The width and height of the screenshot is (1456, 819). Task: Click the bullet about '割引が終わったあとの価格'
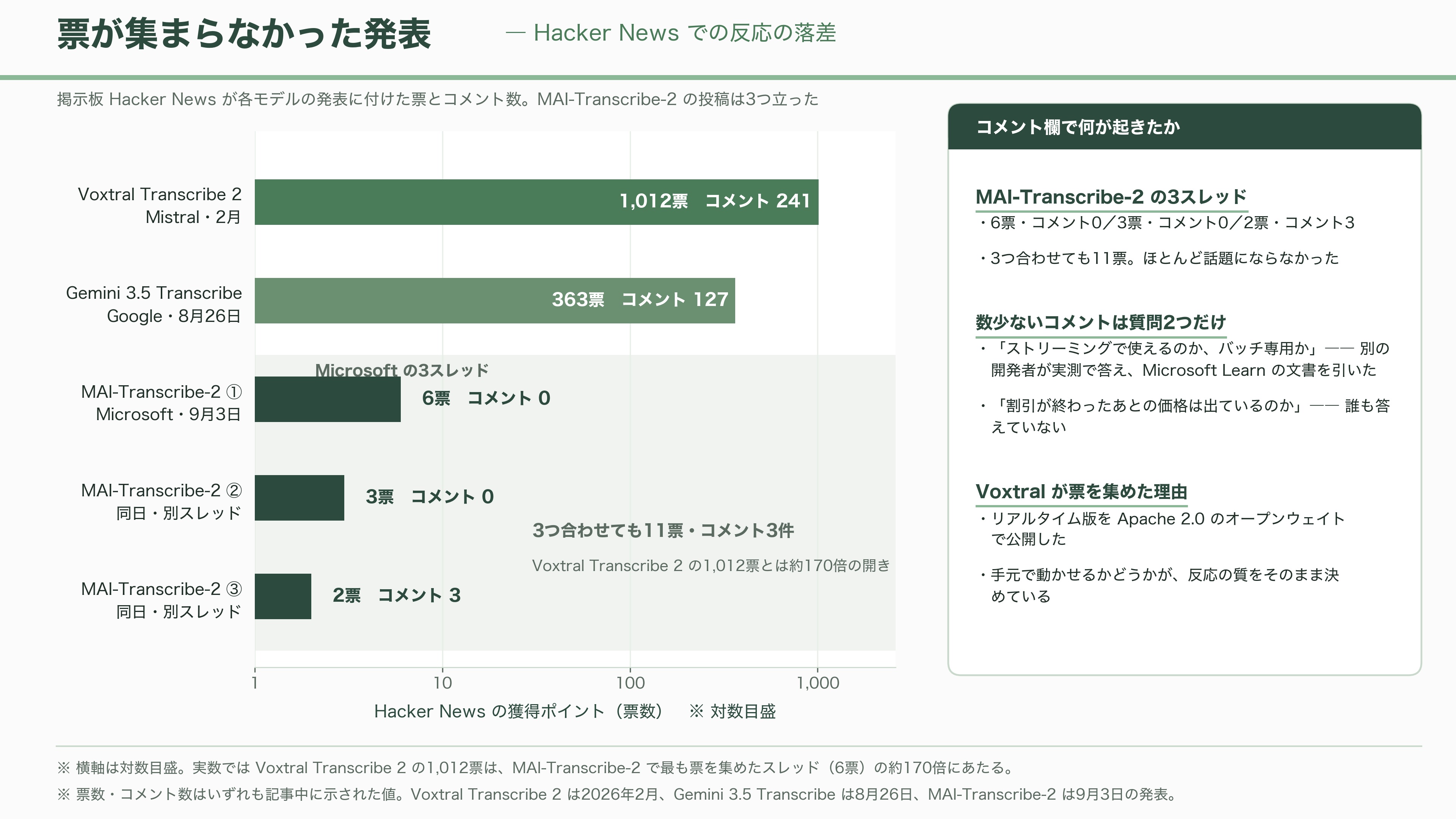tap(1184, 416)
